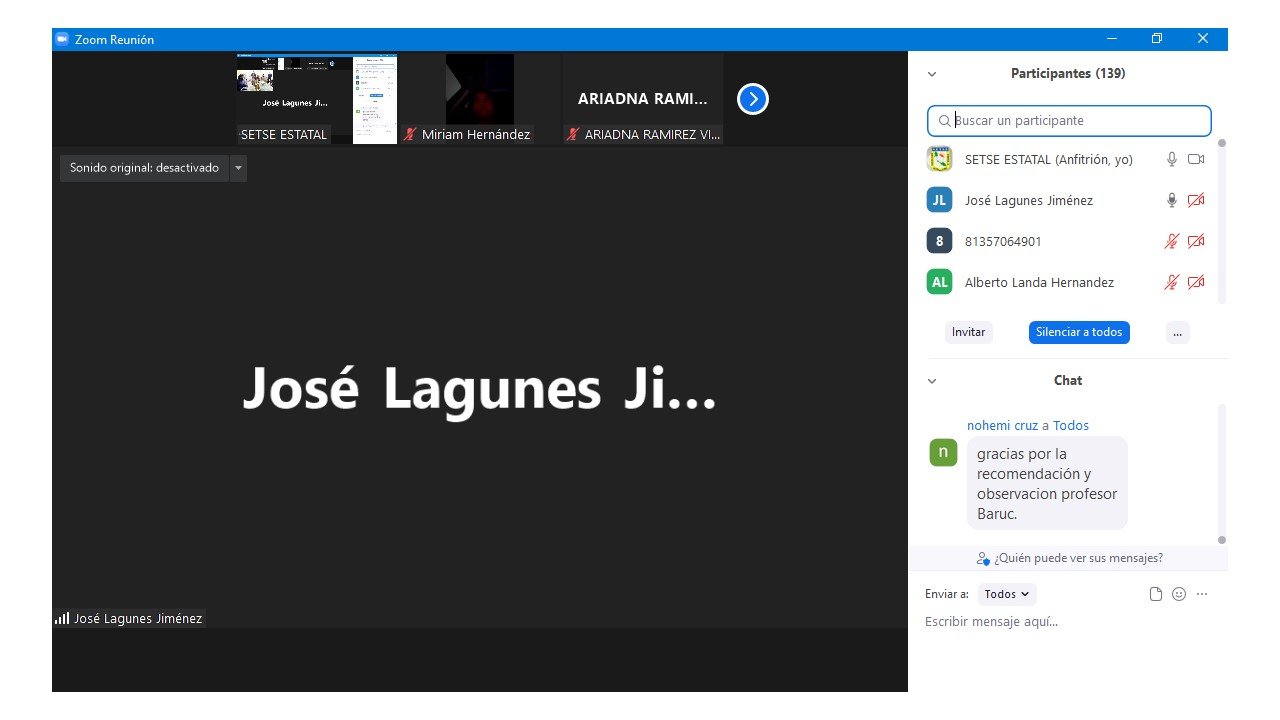Viewport: 1280px width, 720px height.
Task: Open the Enviar a Todos dropdown
Action: pos(1006,594)
